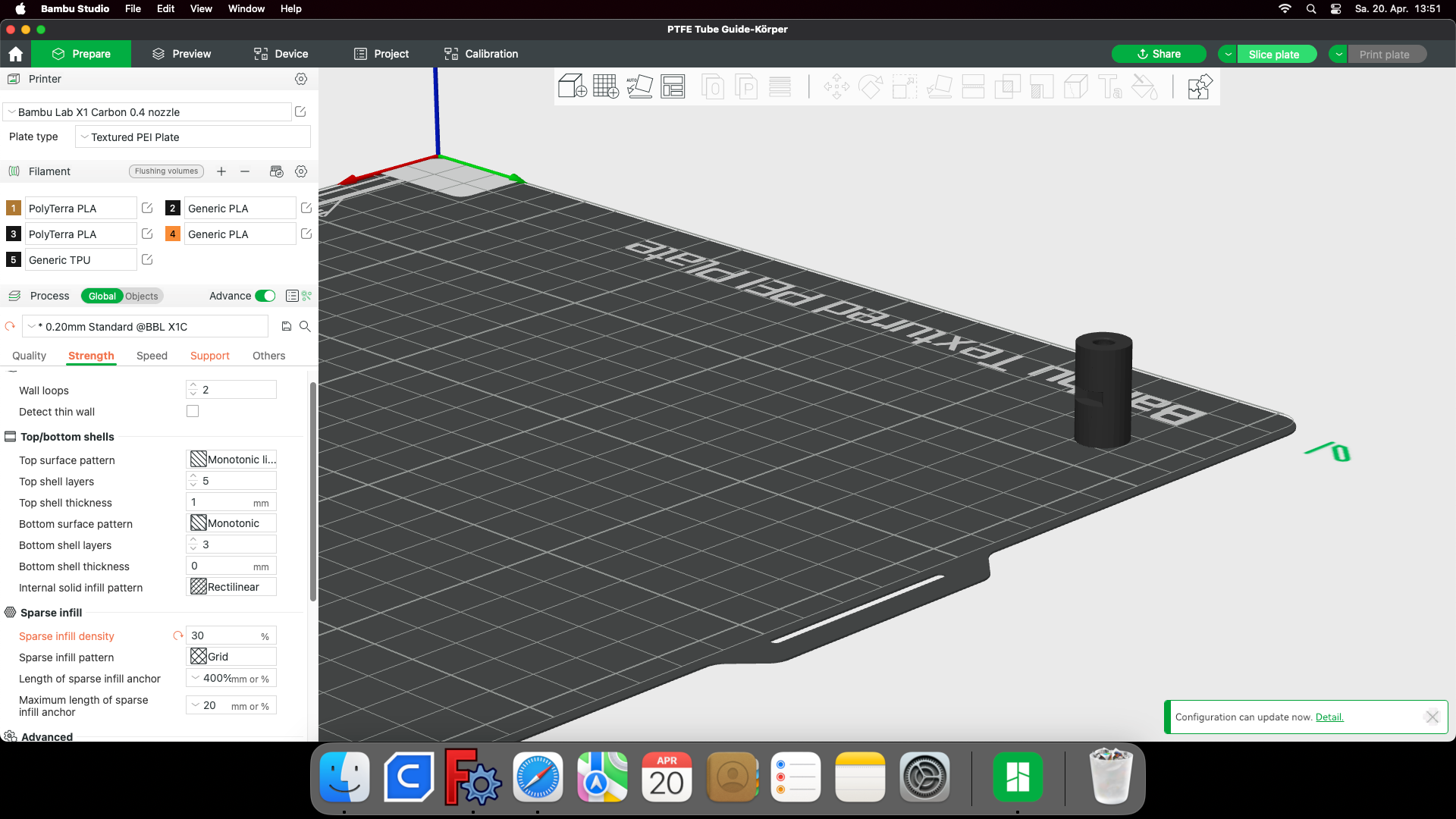Open the Top surface pattern dropdown
The width and height of the screenshot is (1456, 819).
click(x=231, y=460)
